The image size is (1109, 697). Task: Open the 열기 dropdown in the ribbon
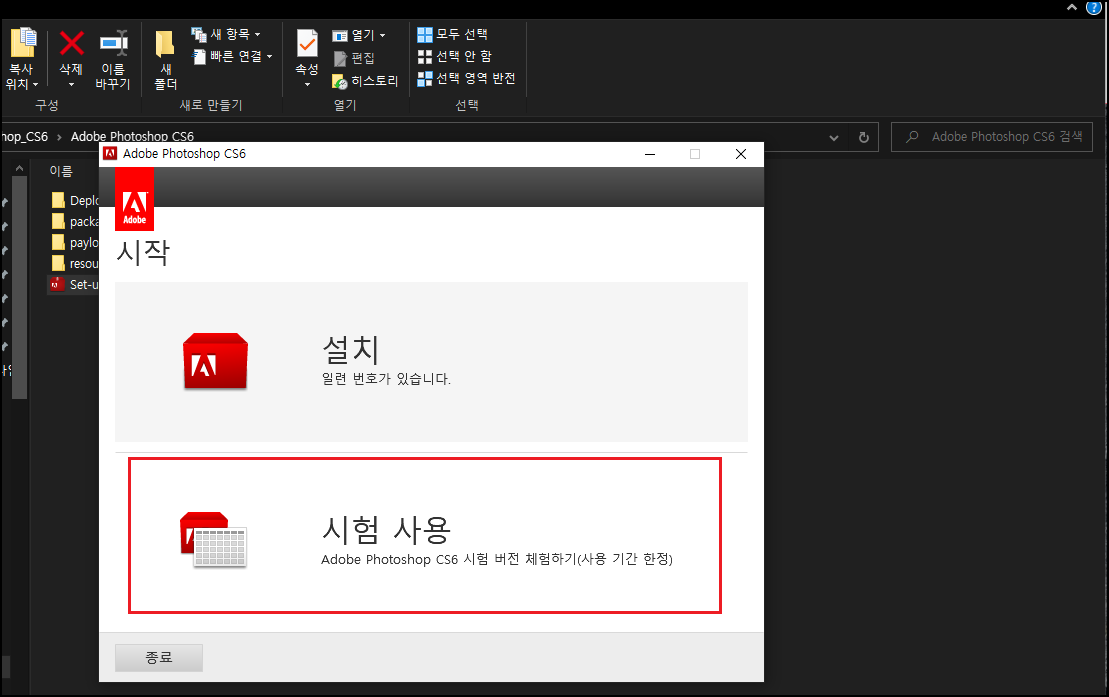[x=359, y=35]
